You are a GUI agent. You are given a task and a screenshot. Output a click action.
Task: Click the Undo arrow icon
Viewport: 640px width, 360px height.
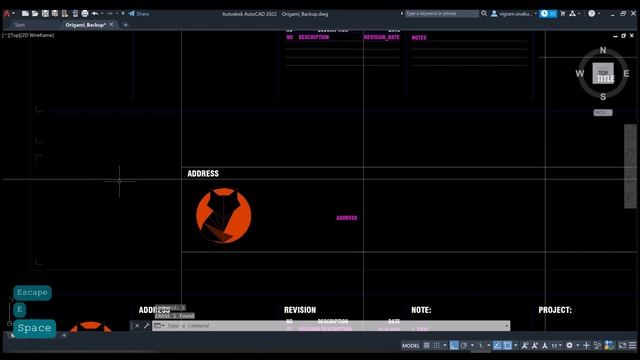pyautogui.click(x=95, y=13)
